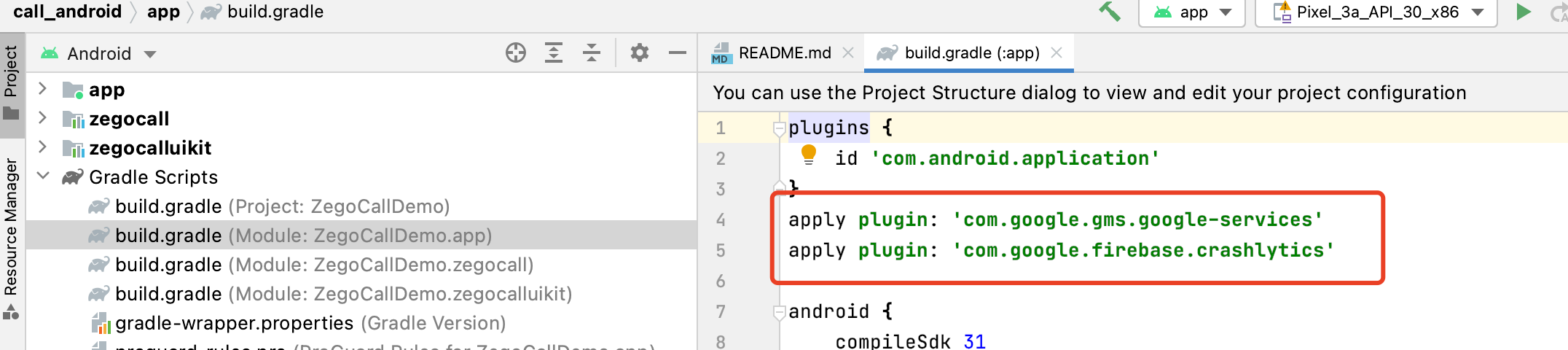The width and height of the screenshot is (1568, 350).
Task: Open build.gradle (Module: ZegoCallDemo.app)
Action: pos(290,236)
